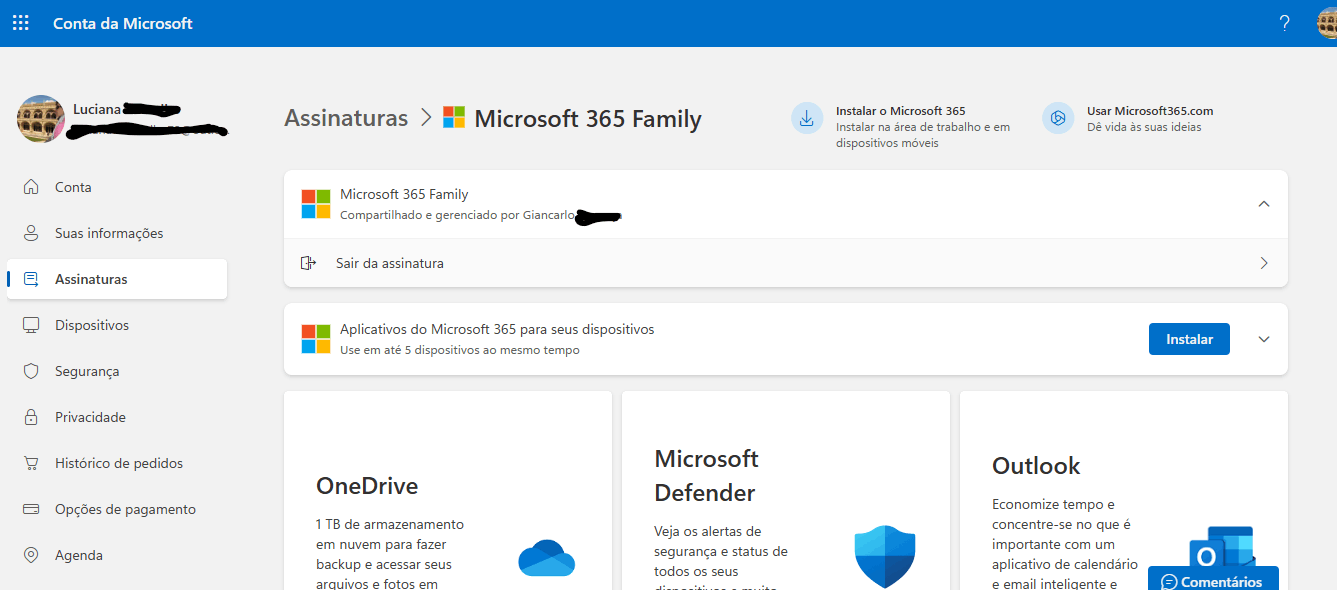Viewport: 1337px width, 590px height.
Task: Click the Conta da Microsoft header title
Action: [x=123, y=23]
